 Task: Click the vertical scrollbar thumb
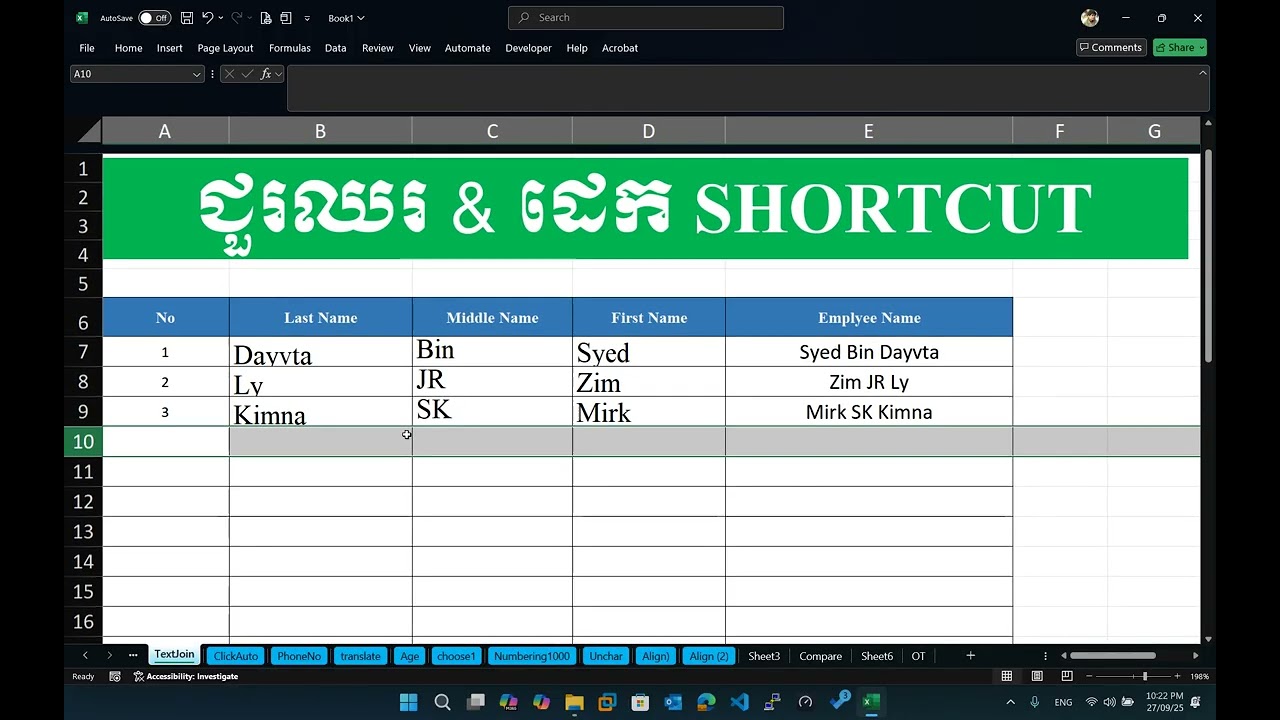point(1208,255)
